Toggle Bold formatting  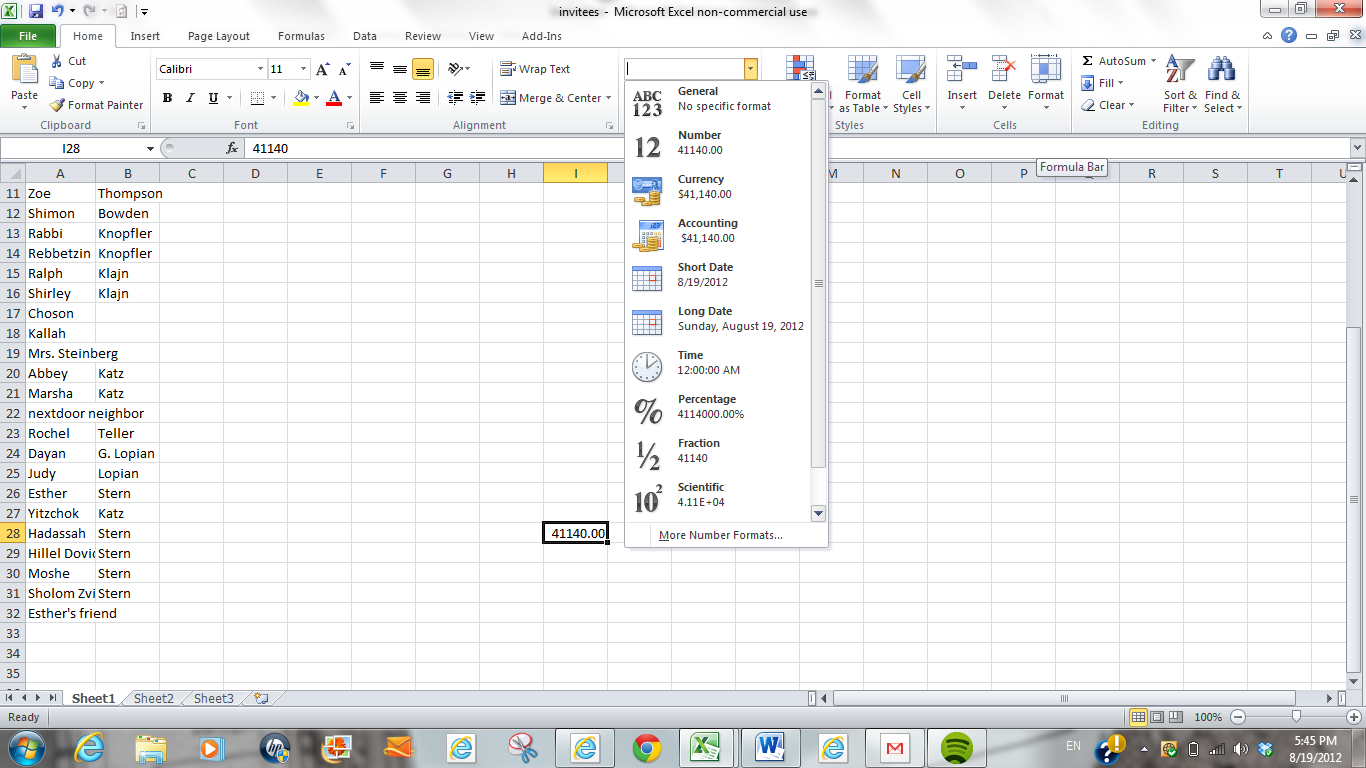click(167, 98)
